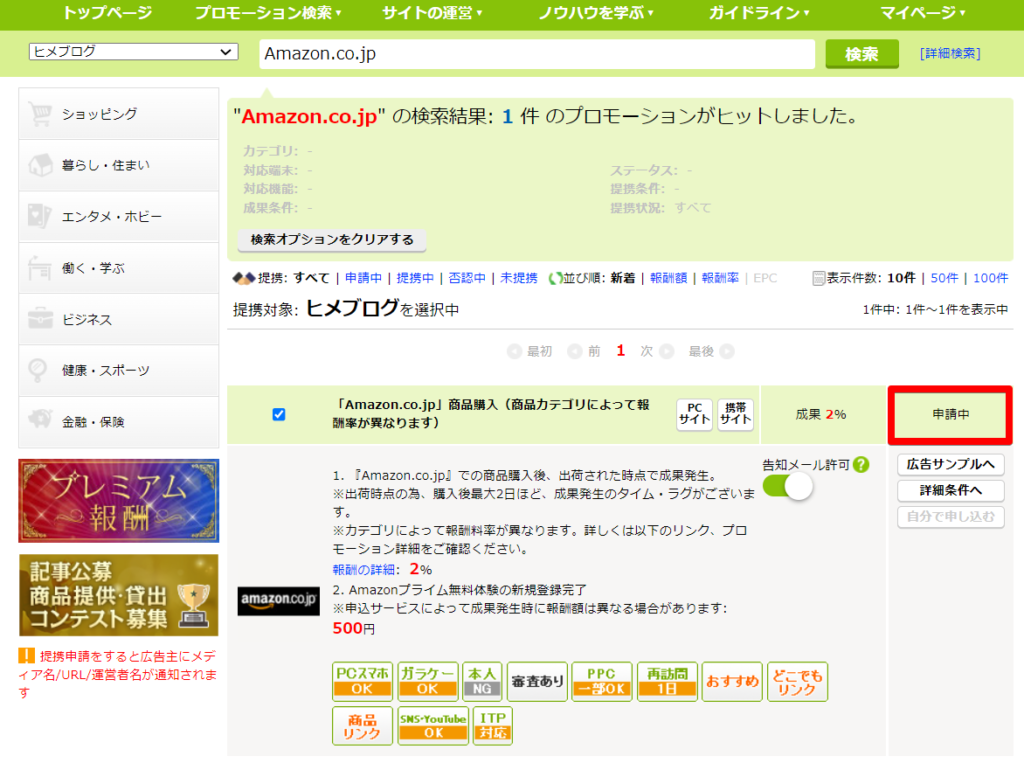
Task: Expand the ガイドライン menu
Action: click(760, 12)
